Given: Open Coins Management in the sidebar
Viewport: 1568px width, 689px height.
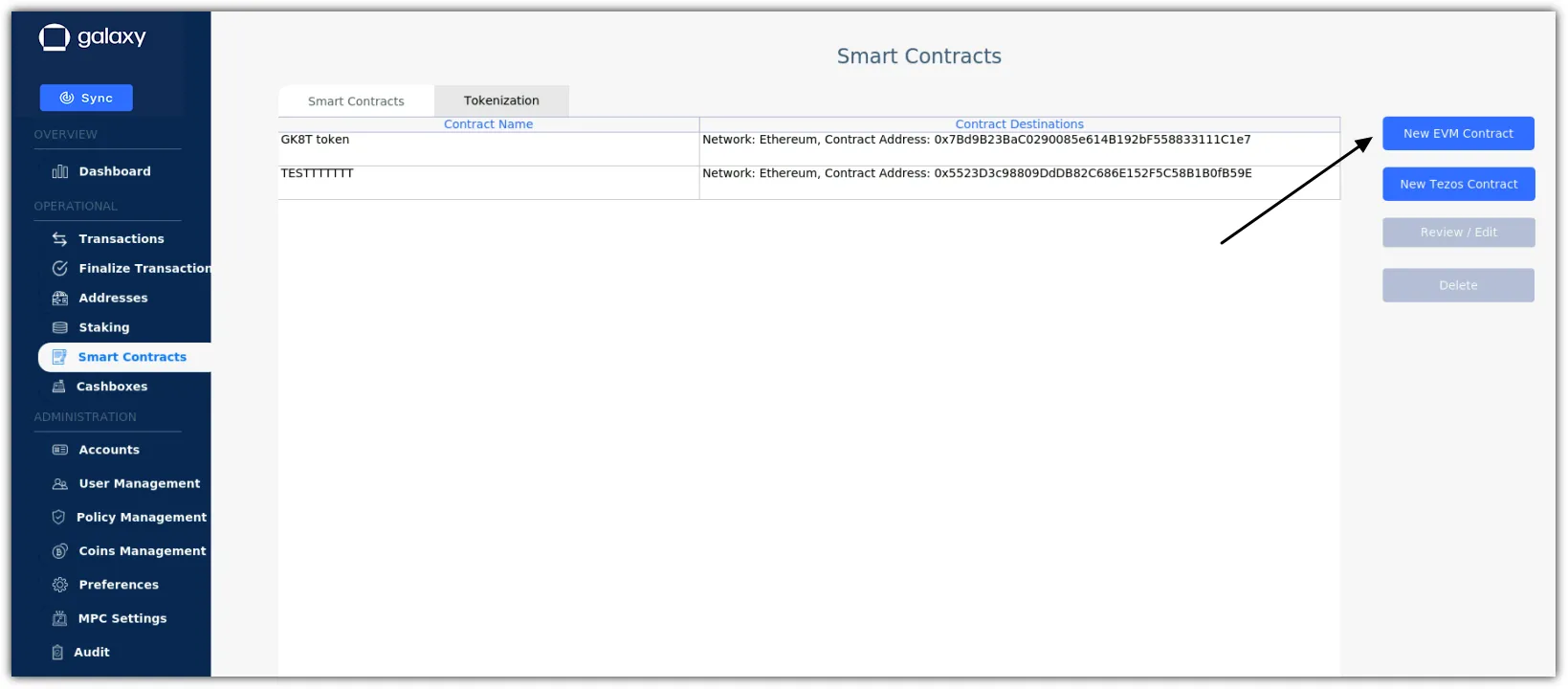Looking at the screenshot, I should click(143, 551).
